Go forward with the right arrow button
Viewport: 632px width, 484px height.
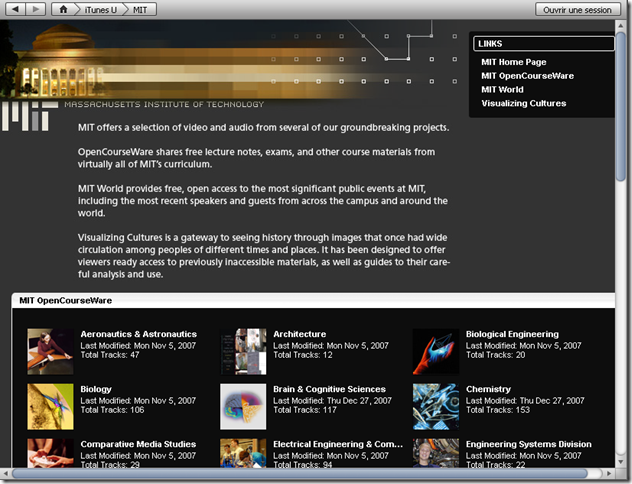click(x=36, y=9)
